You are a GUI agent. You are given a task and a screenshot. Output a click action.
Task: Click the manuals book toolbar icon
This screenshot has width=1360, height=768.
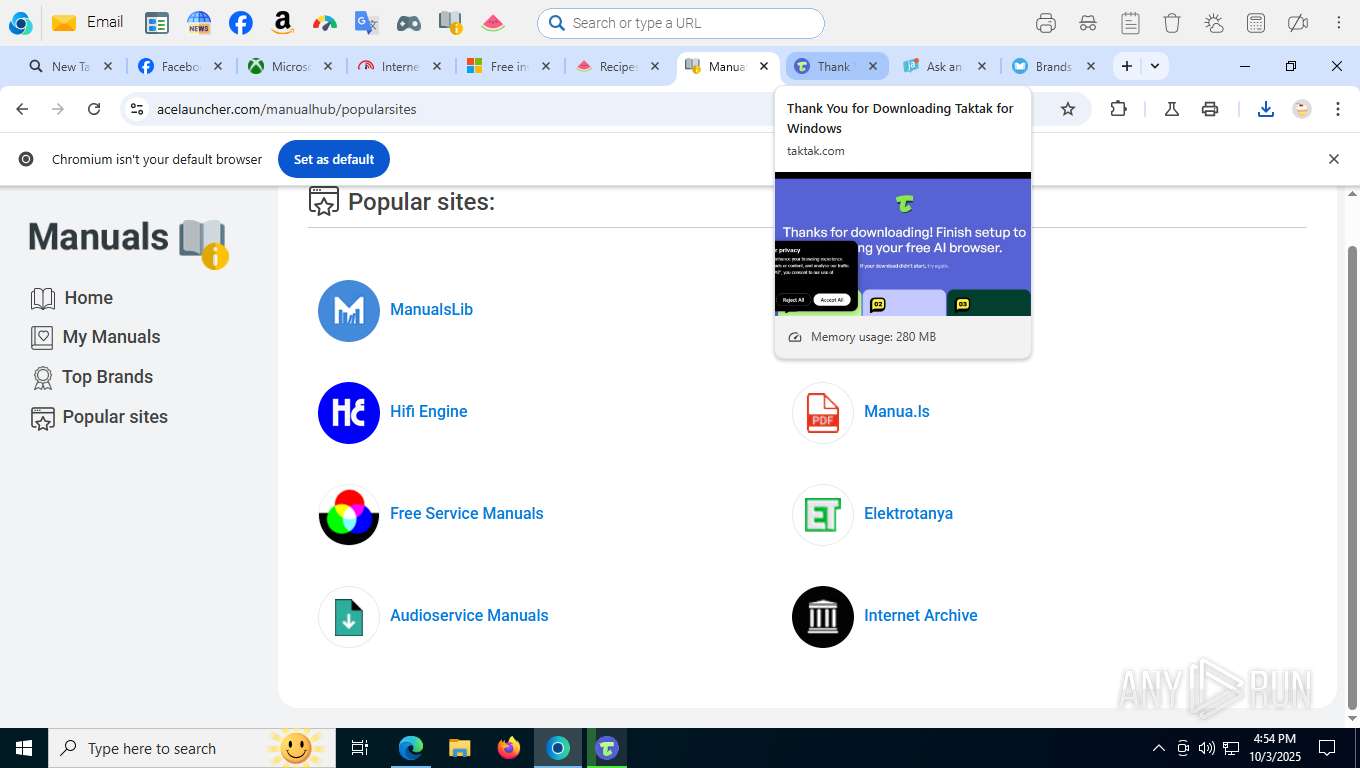point(451,22)
